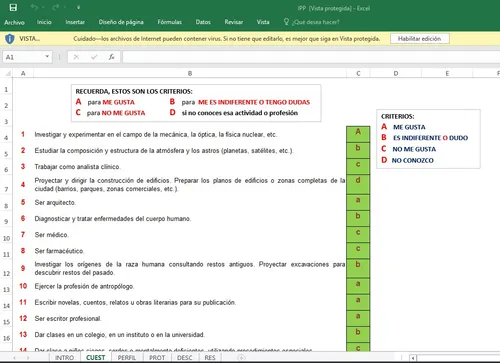Switch to the PROT sheet tab
Viewport: 500px width, 363px height.
[x=157, y=358]
